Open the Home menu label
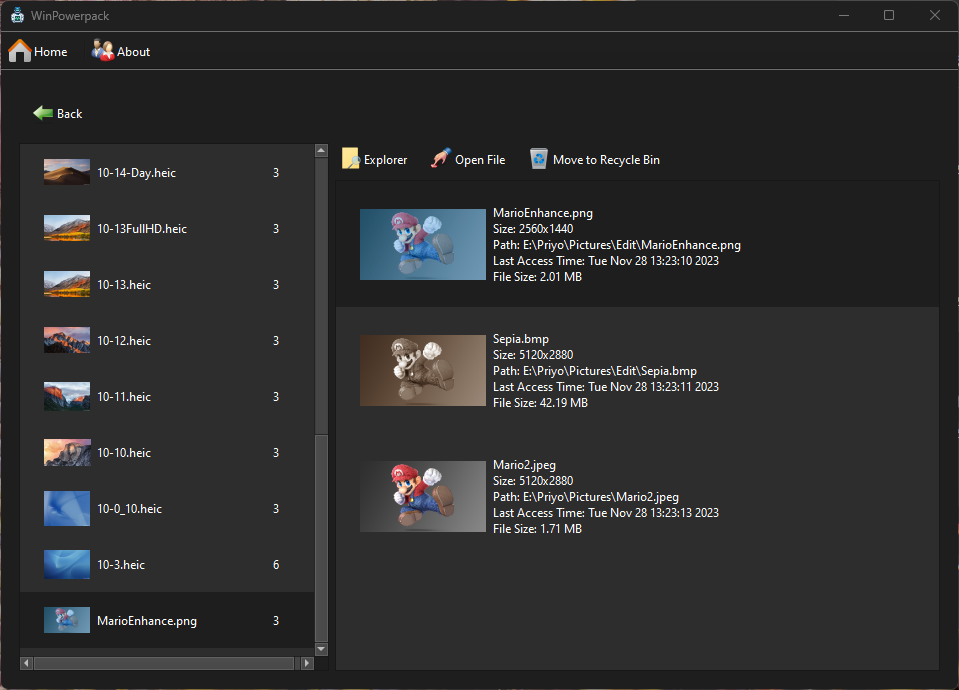Image resolution: width=959 pixels, height=690 pixels. [x=51, y=52]
